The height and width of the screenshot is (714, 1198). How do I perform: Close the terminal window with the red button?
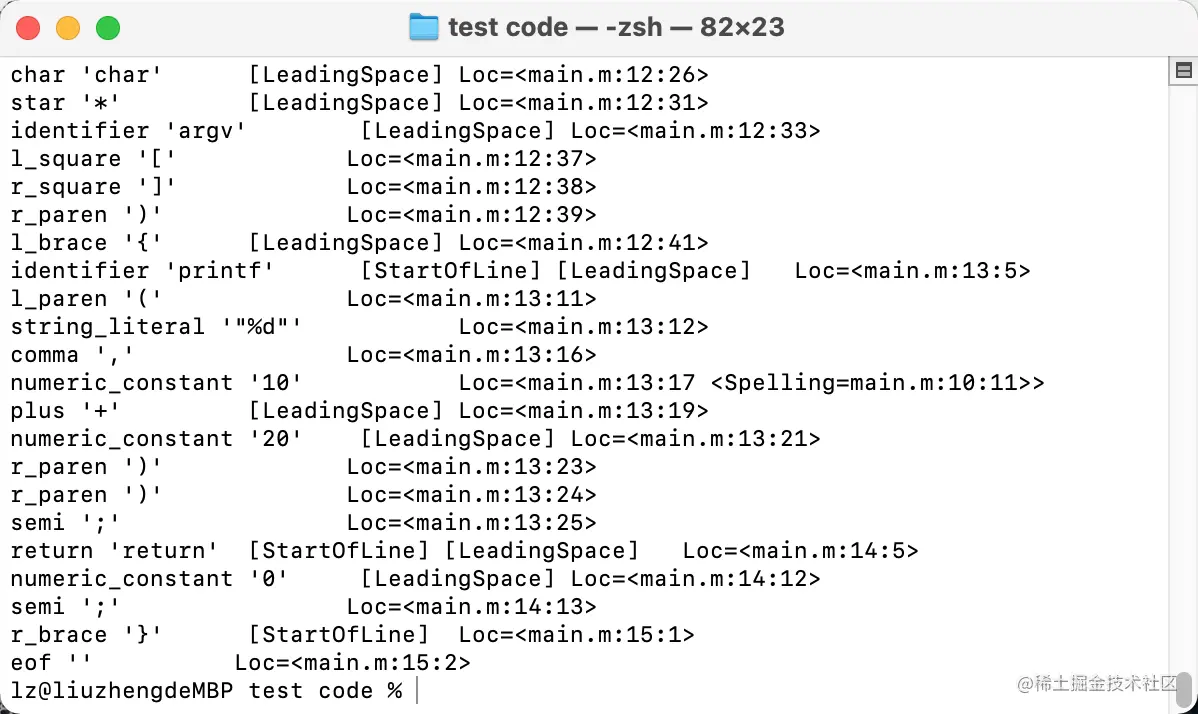[28, 28]
